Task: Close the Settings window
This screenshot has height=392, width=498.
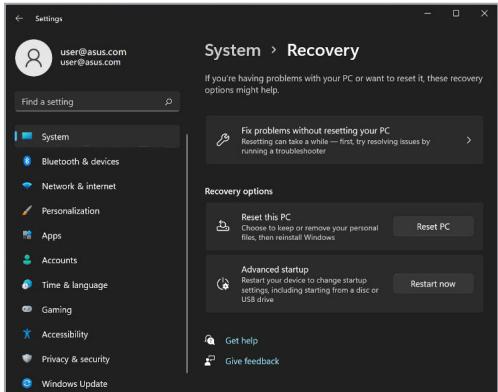Action: click(x=484, y=13)
